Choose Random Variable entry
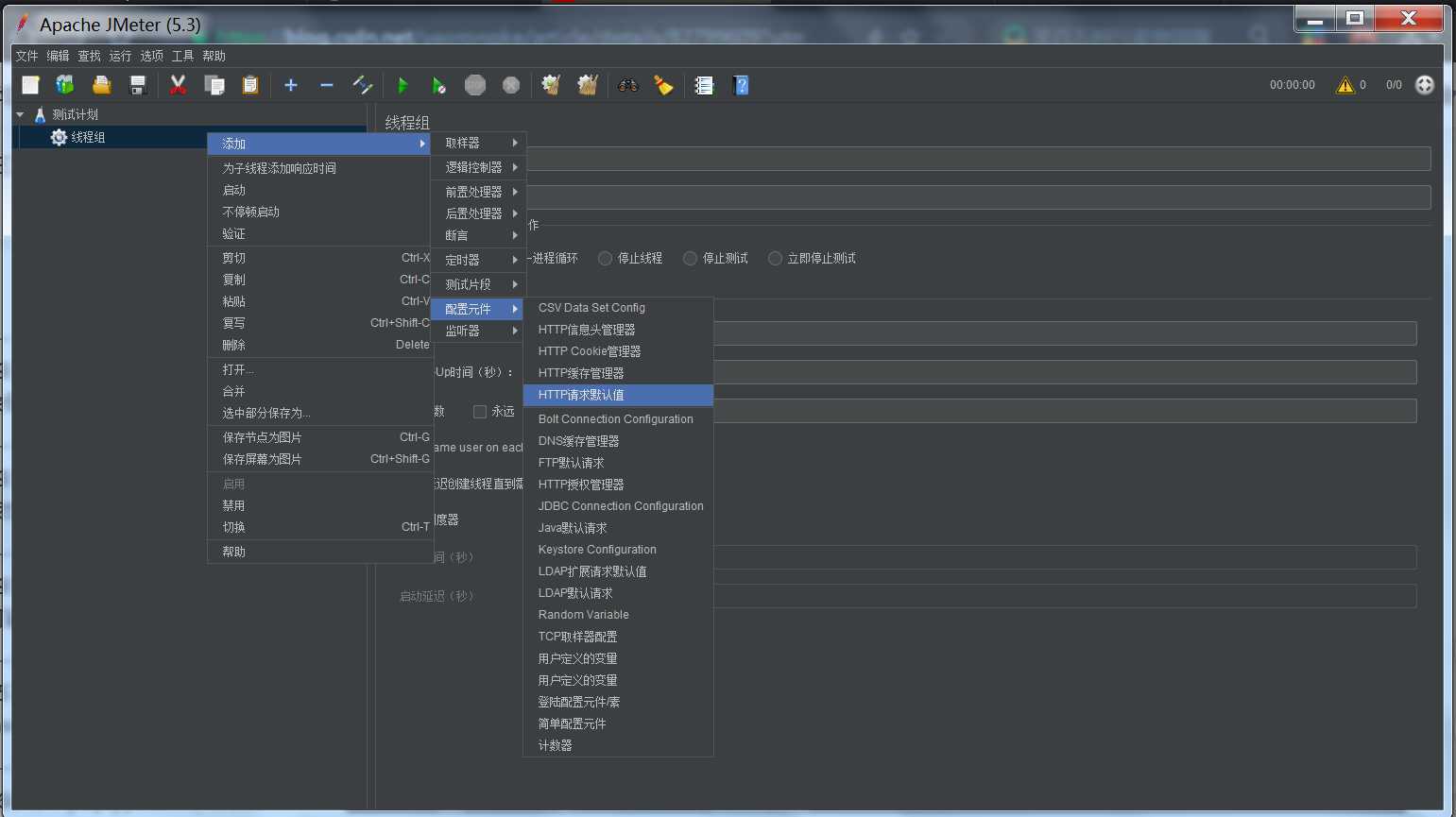This screenshot has width=1456, height=817. point(618,615)
